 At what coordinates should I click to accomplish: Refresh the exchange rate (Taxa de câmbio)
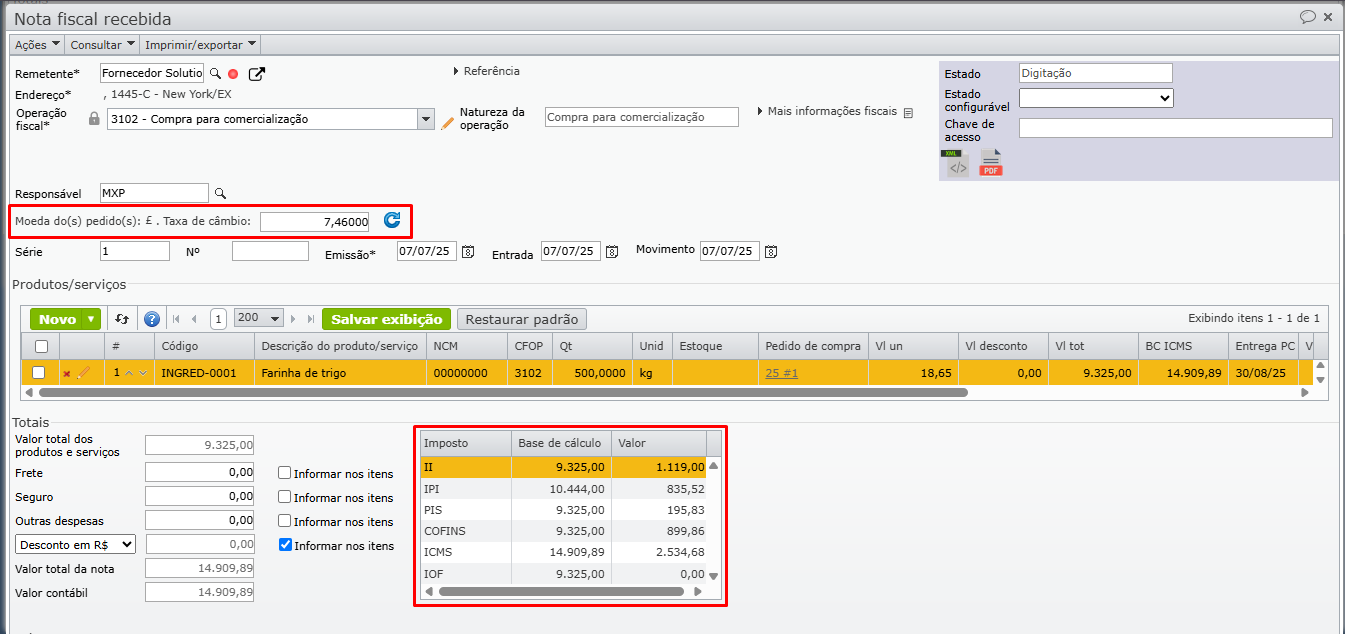[x=392, y=220]
